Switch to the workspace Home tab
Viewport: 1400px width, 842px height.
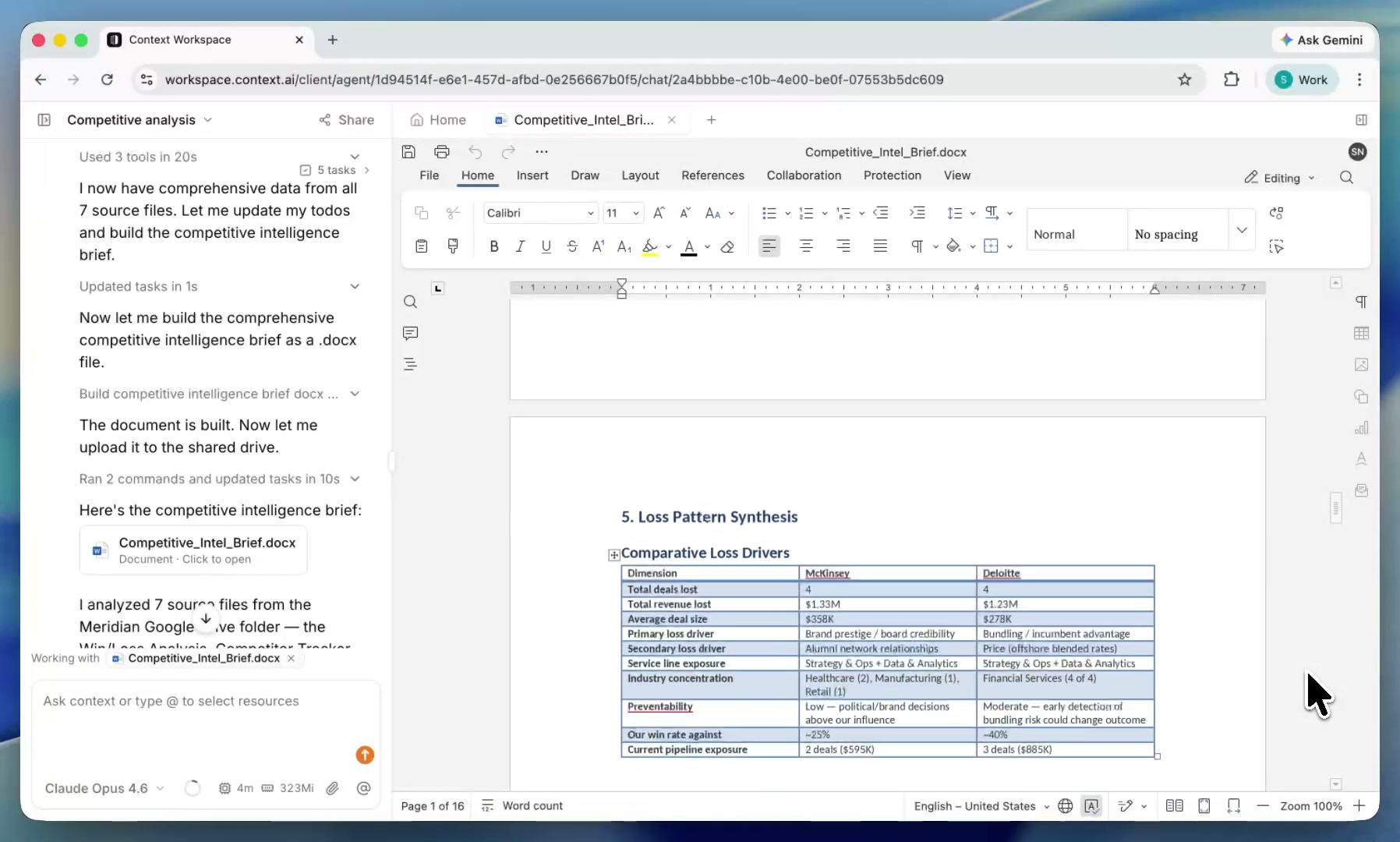click(438, 120)
